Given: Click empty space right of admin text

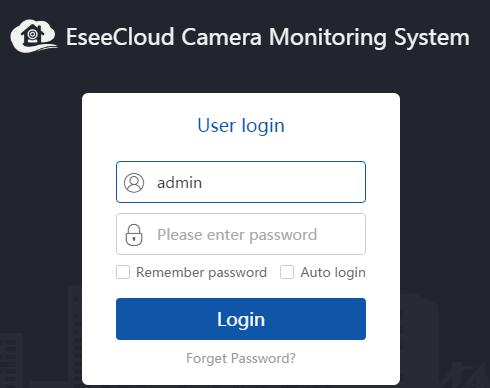Looking at the screenshot, I should click(x=283, y=183).
